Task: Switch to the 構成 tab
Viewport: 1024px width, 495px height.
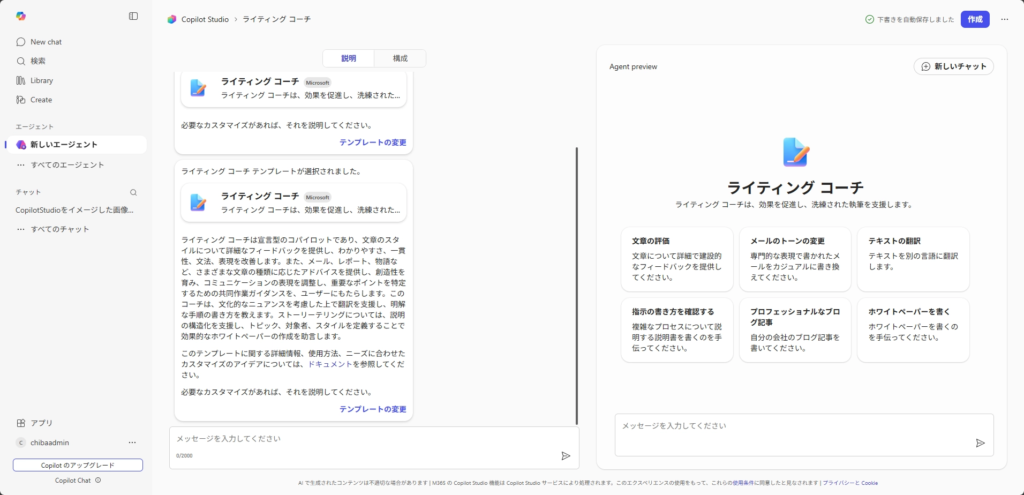Action: (x=400, y=59)
